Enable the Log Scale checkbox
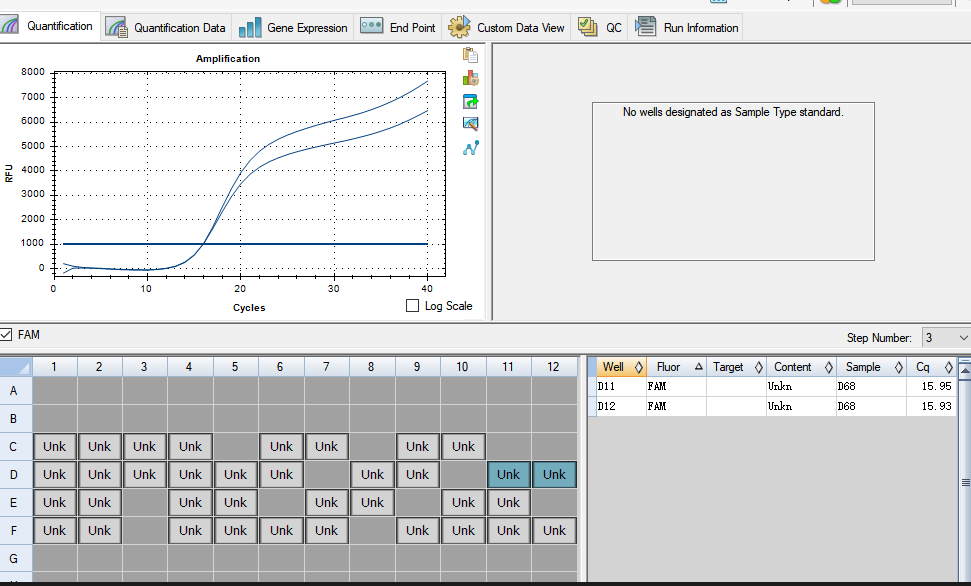The width and height of the screenshot is (971, 586). click(x=412, y=305)
